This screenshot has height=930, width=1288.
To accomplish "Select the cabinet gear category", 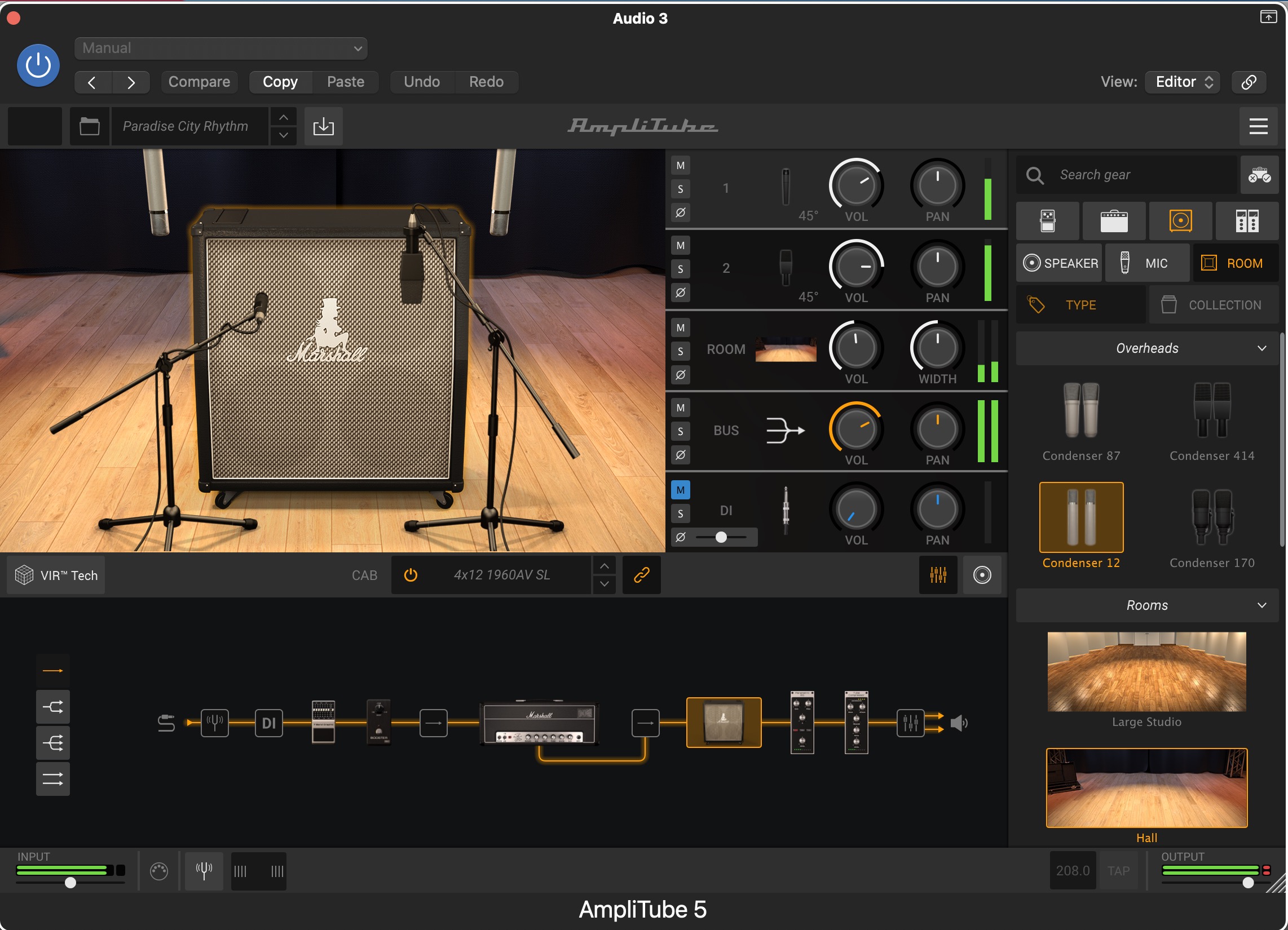I will (x=1181, y=221).
